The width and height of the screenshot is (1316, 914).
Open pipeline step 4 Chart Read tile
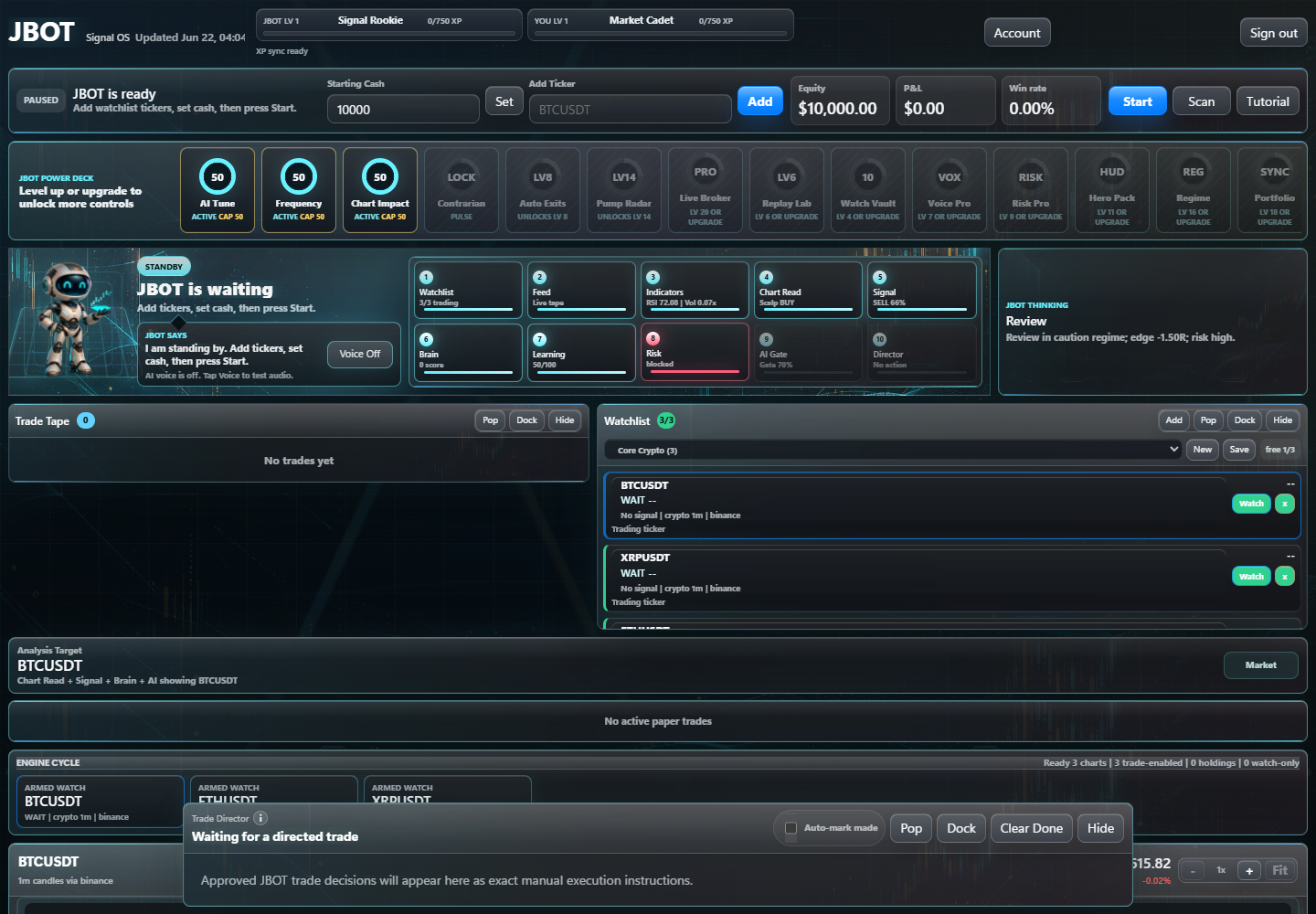808,290
